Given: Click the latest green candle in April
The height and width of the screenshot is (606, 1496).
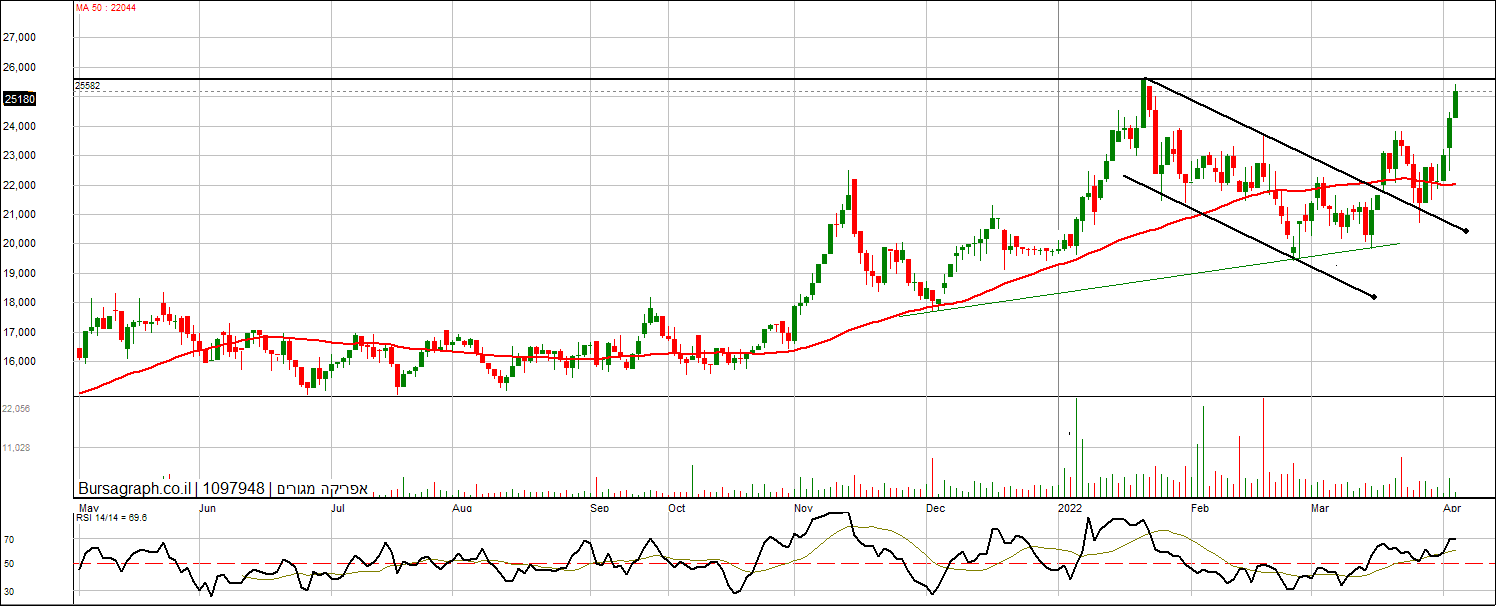Looking at the screenshot, I should click(x=1455, y=104).
